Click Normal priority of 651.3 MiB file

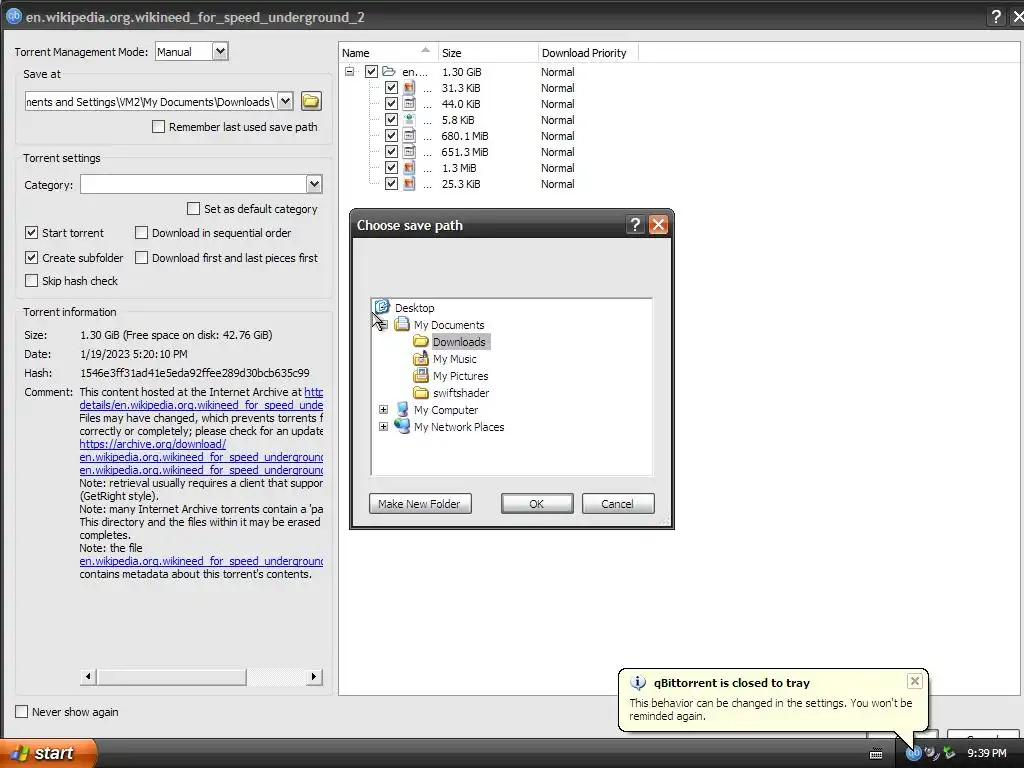pyautogui.click(x=558, y=152)
